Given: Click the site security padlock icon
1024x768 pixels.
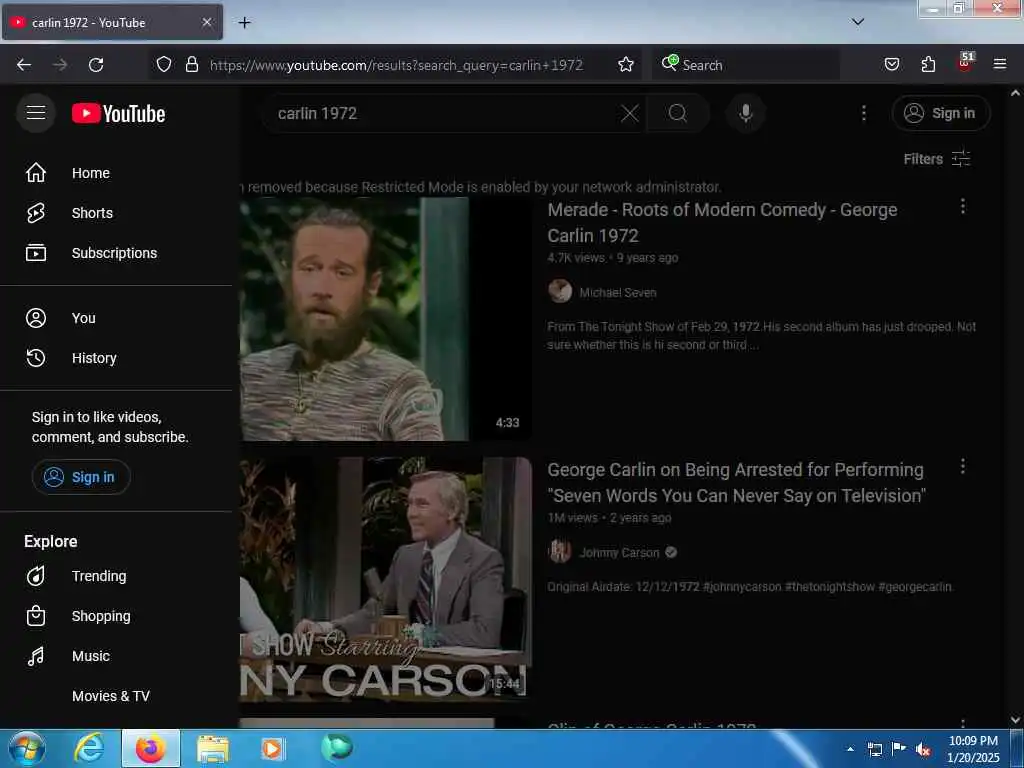Looking at the screenshot, I should tap(191, 64).
